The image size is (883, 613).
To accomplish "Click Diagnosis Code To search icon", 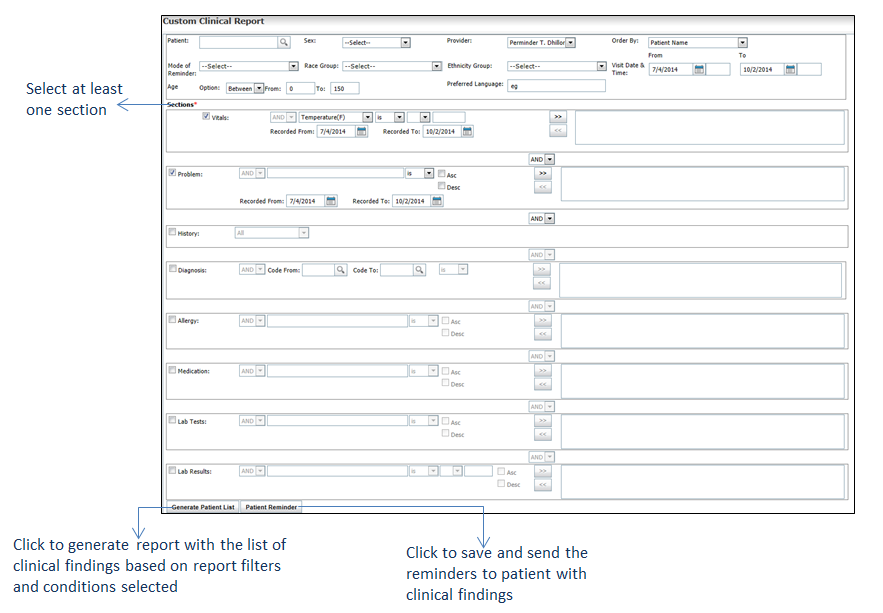I will click(x=419, y=270).
